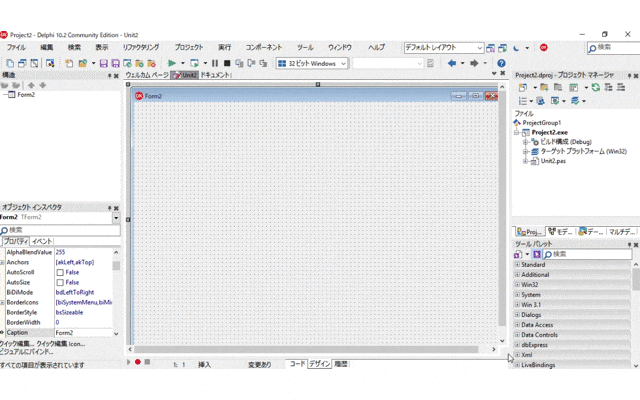This screenshot has width=640, height=400.
Task: Click the green Refresh icon in Project Manager
Action: (596, 87)
